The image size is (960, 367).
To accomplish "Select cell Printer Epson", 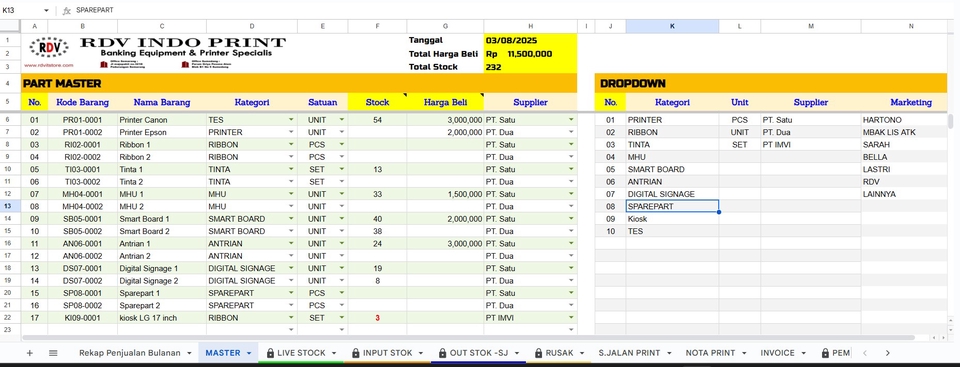I will [162, 132].
